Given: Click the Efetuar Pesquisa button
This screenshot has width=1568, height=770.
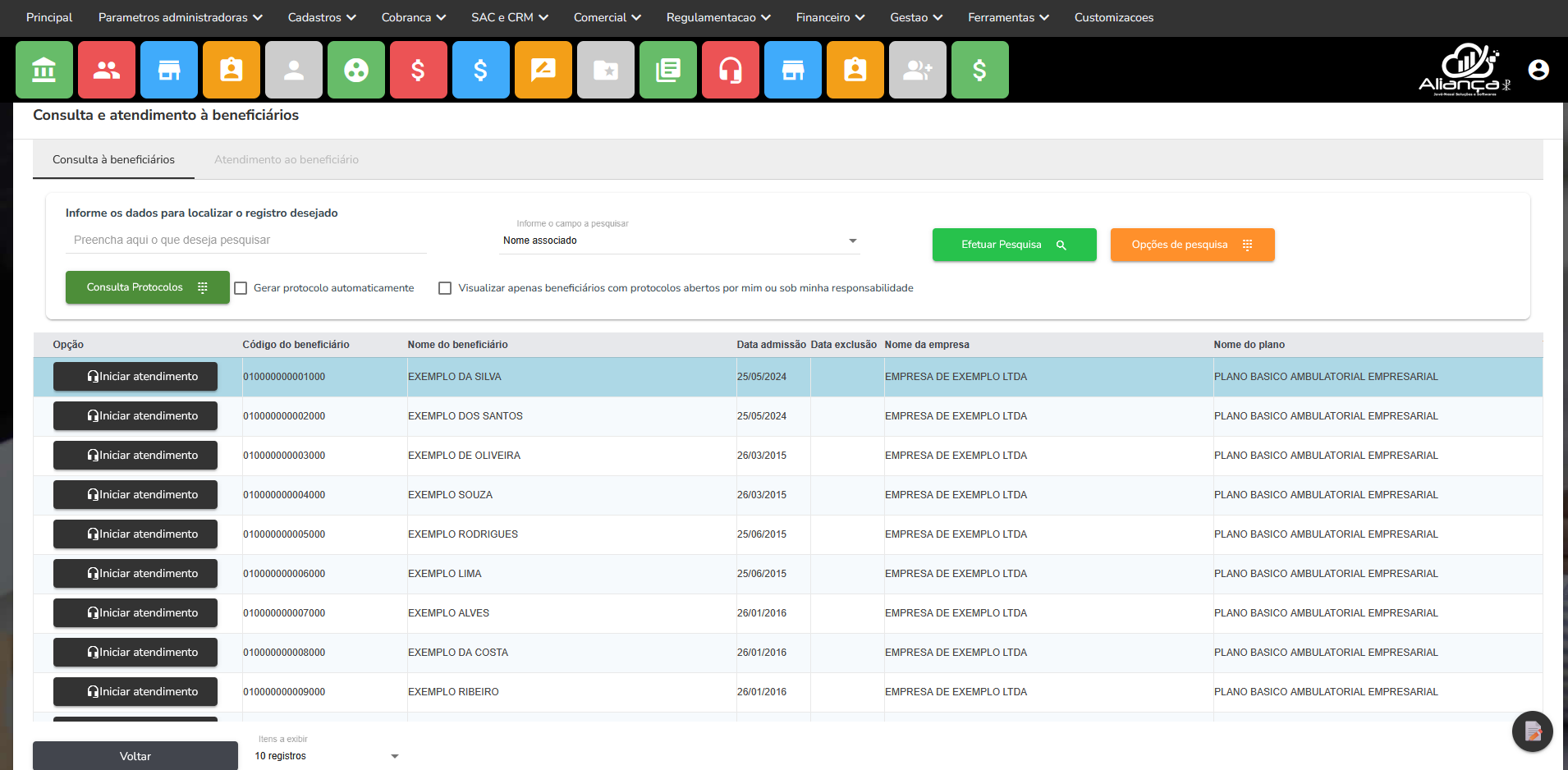Looking at the screenshot, I should (1014, 245).
